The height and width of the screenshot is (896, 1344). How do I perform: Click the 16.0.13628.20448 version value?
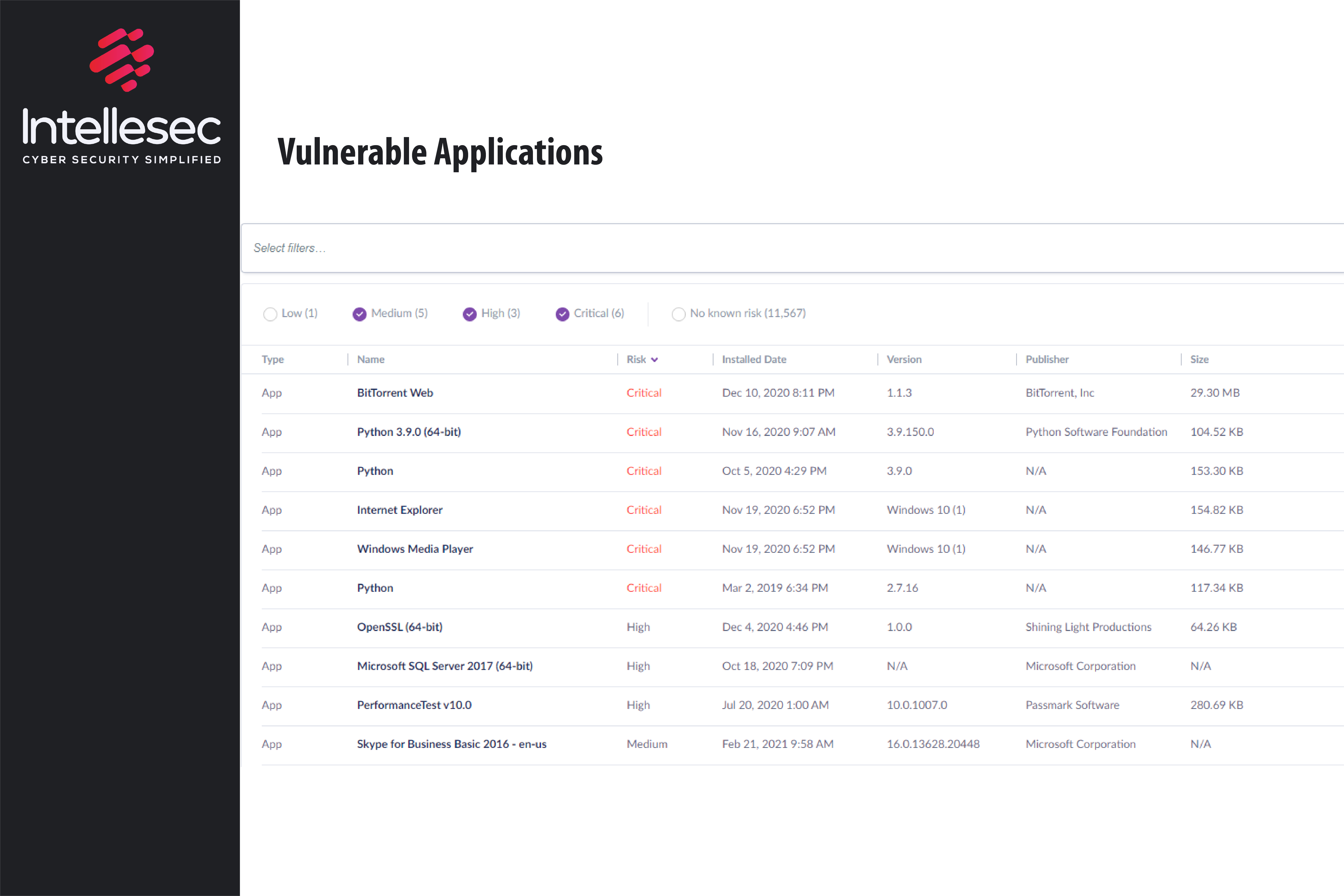click(x=933, y=744)
